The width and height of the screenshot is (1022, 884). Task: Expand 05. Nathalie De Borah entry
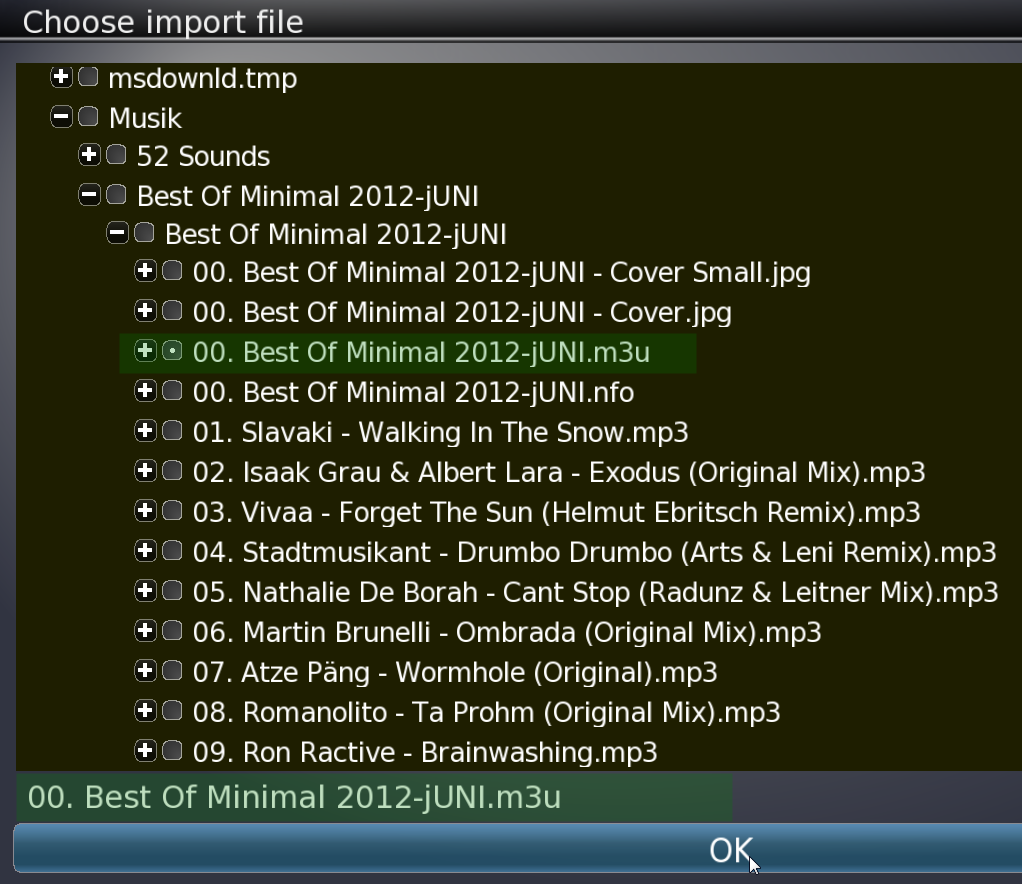pos(145,591)
